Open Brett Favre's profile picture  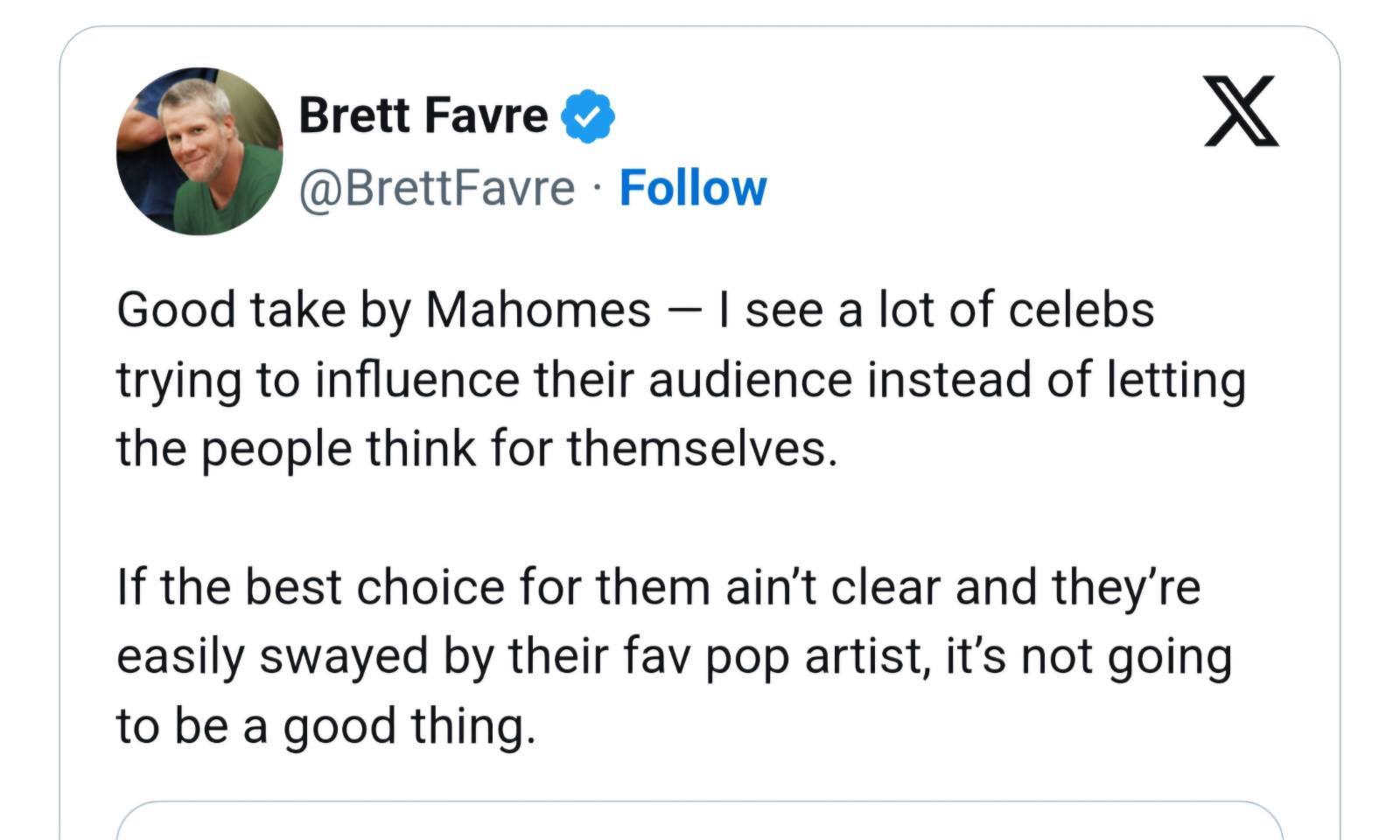tap(199, 151)
